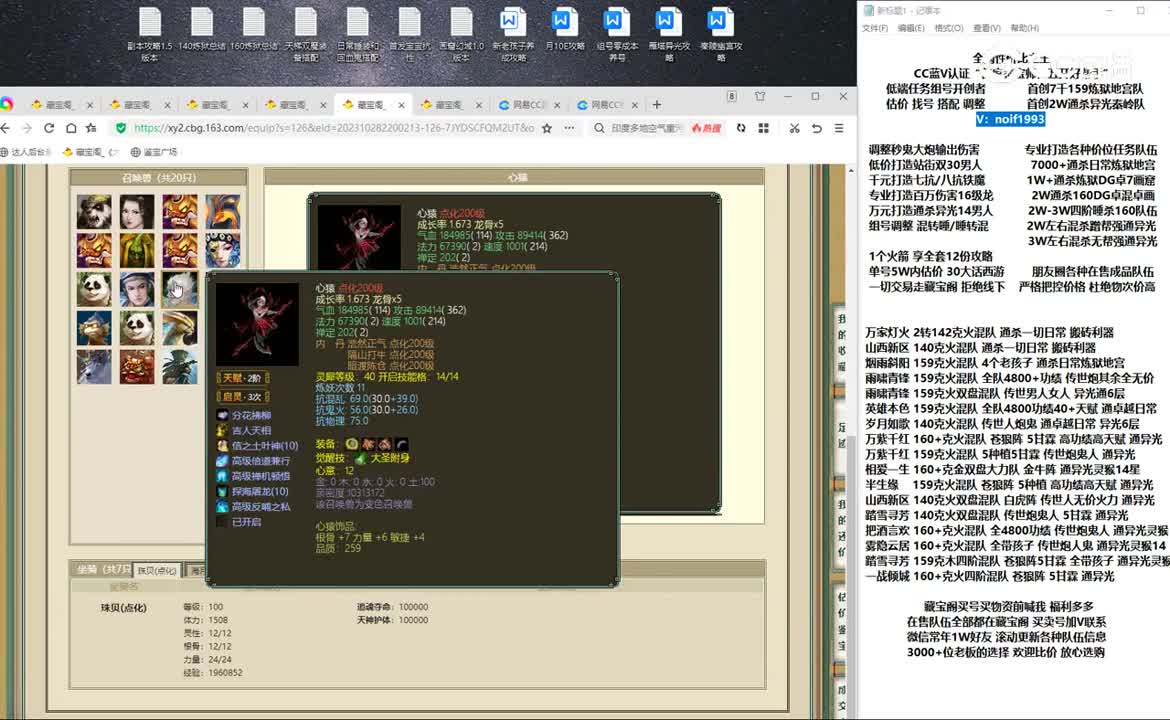Open the browser extensions grid icon
The height and width of the screenshot is (720, 1170).
point(763,128)
